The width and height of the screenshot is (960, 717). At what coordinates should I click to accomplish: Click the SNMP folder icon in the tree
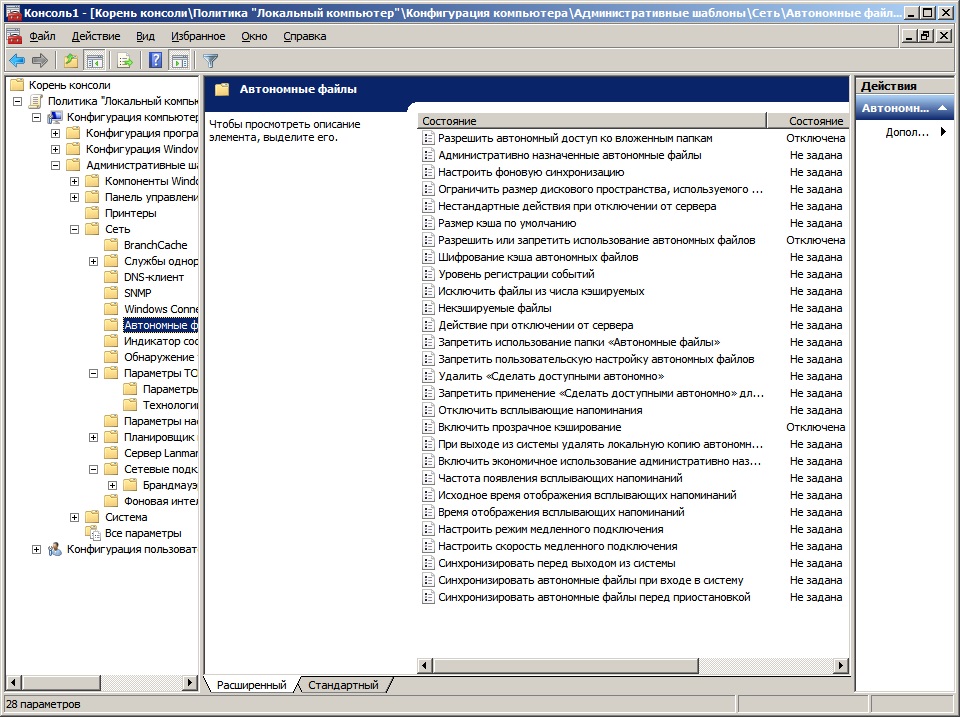pyautogui.click(x=111, y=293)
